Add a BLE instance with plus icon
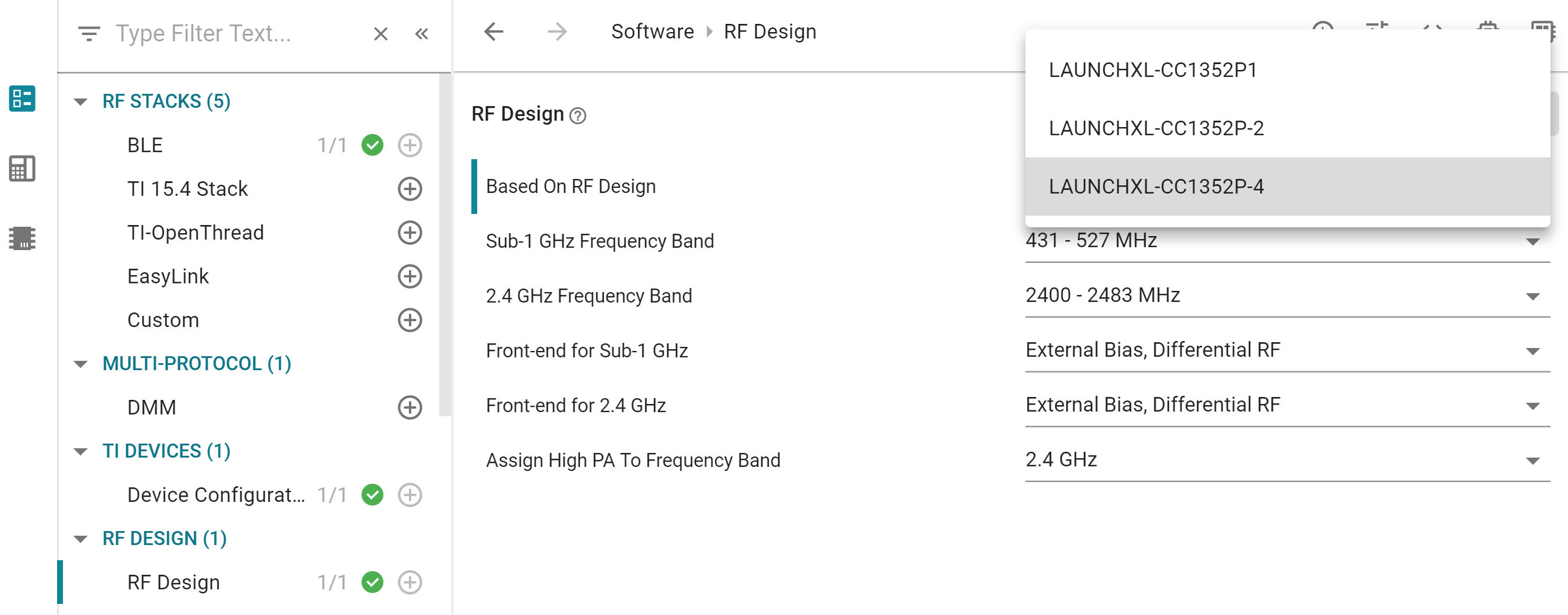This screenshot has width=1568, height=615. click(x=409, y=145)
